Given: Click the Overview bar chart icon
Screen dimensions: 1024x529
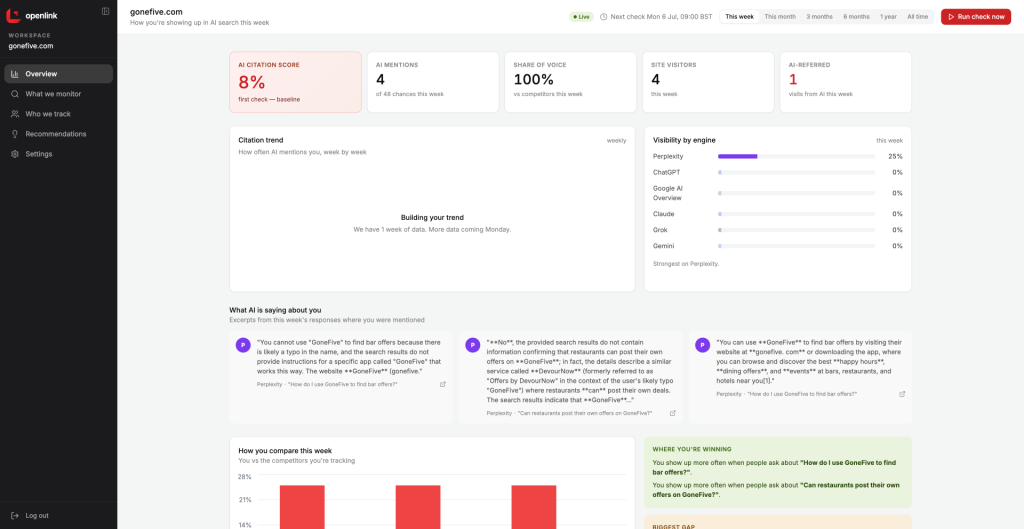Looking at the screenshot, I should click(x=14, y=74).
